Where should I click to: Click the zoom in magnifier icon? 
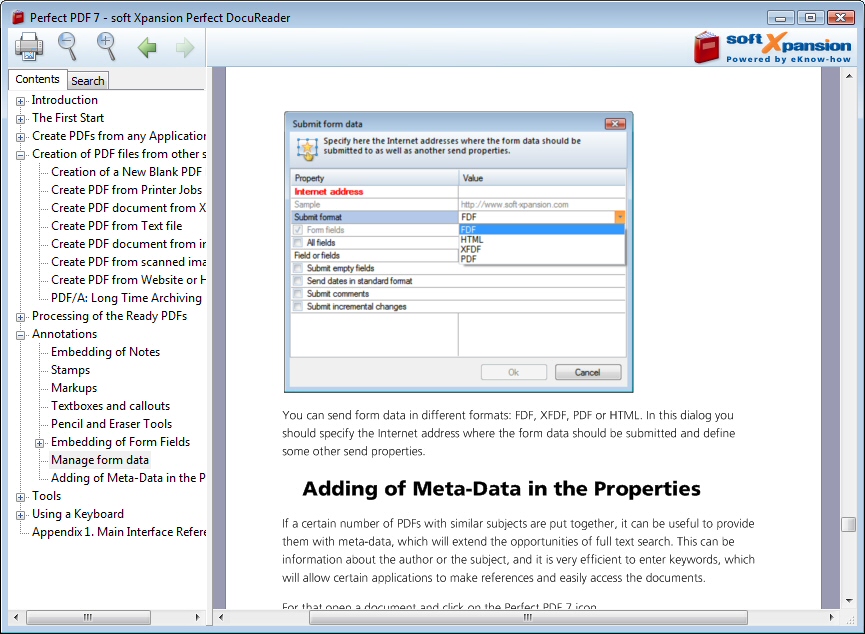(x=106, y=46)
